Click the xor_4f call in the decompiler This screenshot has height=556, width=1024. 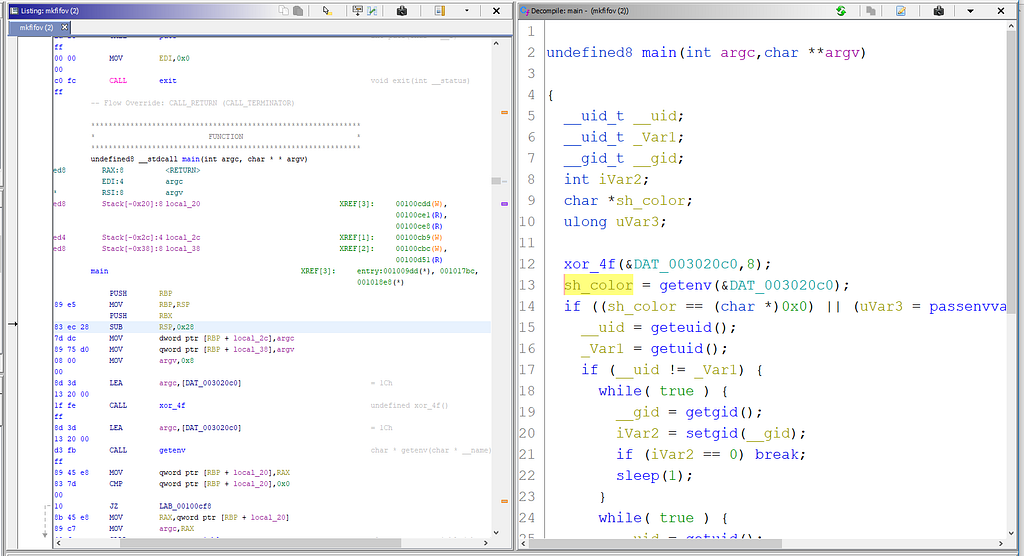(589, 264)
